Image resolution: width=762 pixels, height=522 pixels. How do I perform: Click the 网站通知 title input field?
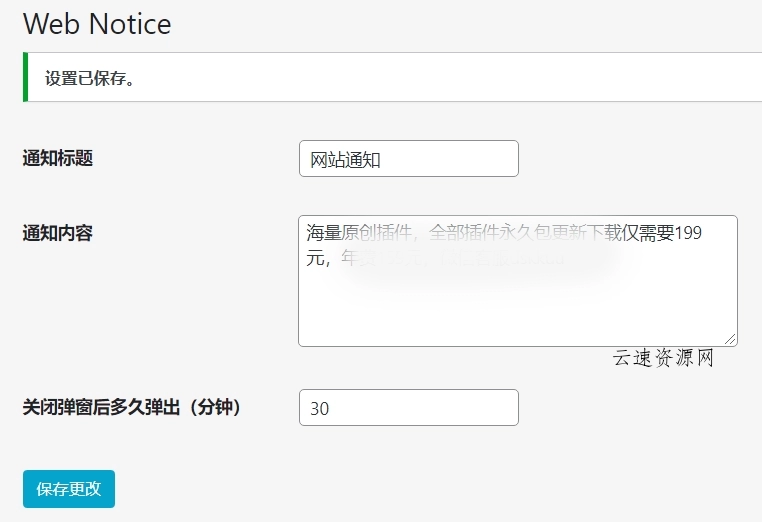pos(408,159)
